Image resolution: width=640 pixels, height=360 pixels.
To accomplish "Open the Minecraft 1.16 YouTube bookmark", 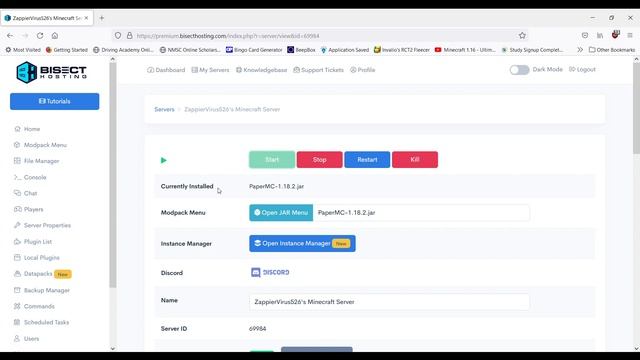I will click(x=465, y=50).
